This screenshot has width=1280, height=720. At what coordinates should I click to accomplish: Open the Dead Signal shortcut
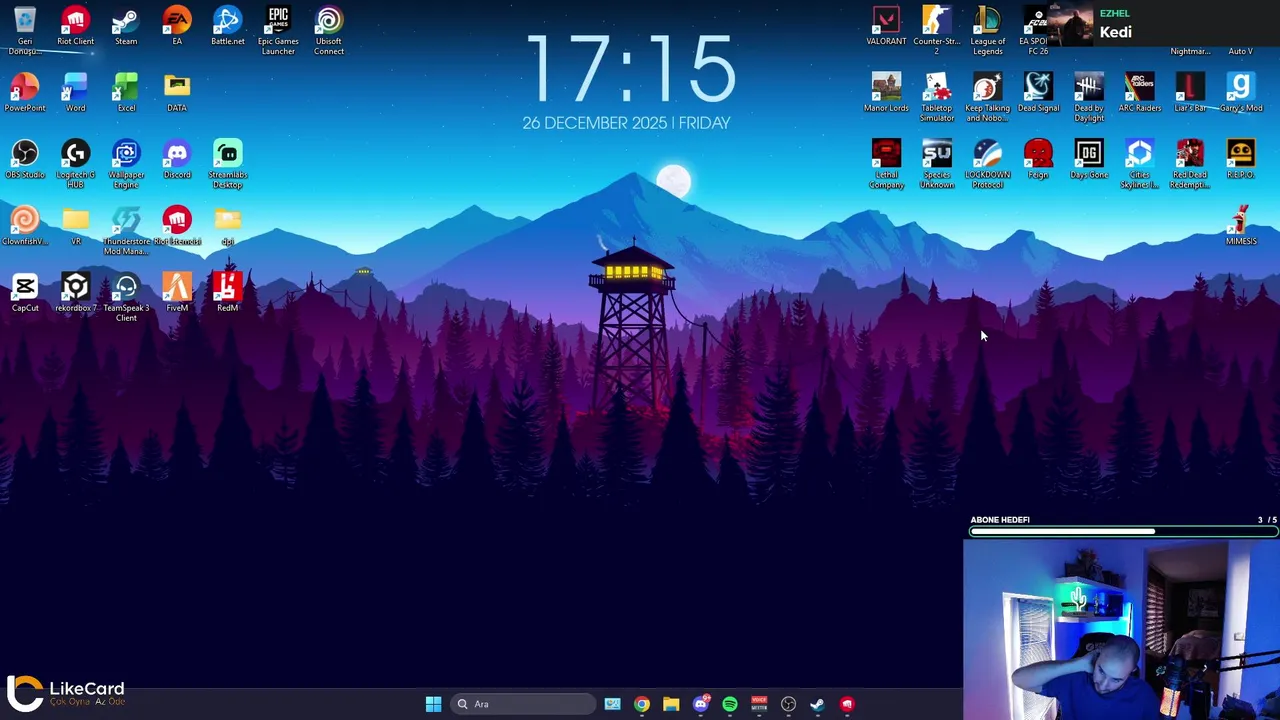tap(1038, 92)
